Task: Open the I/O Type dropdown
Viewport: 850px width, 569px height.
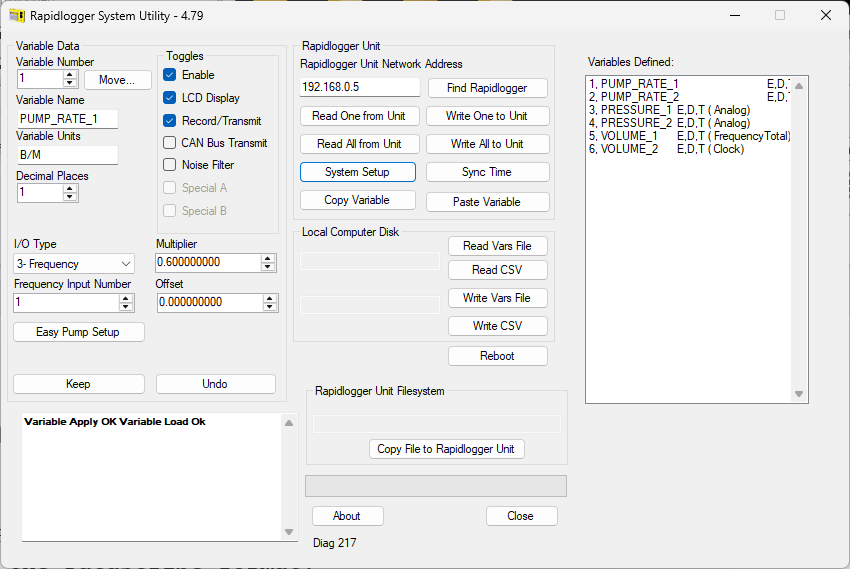Action: pyautogui.click(x=74, y=264)
